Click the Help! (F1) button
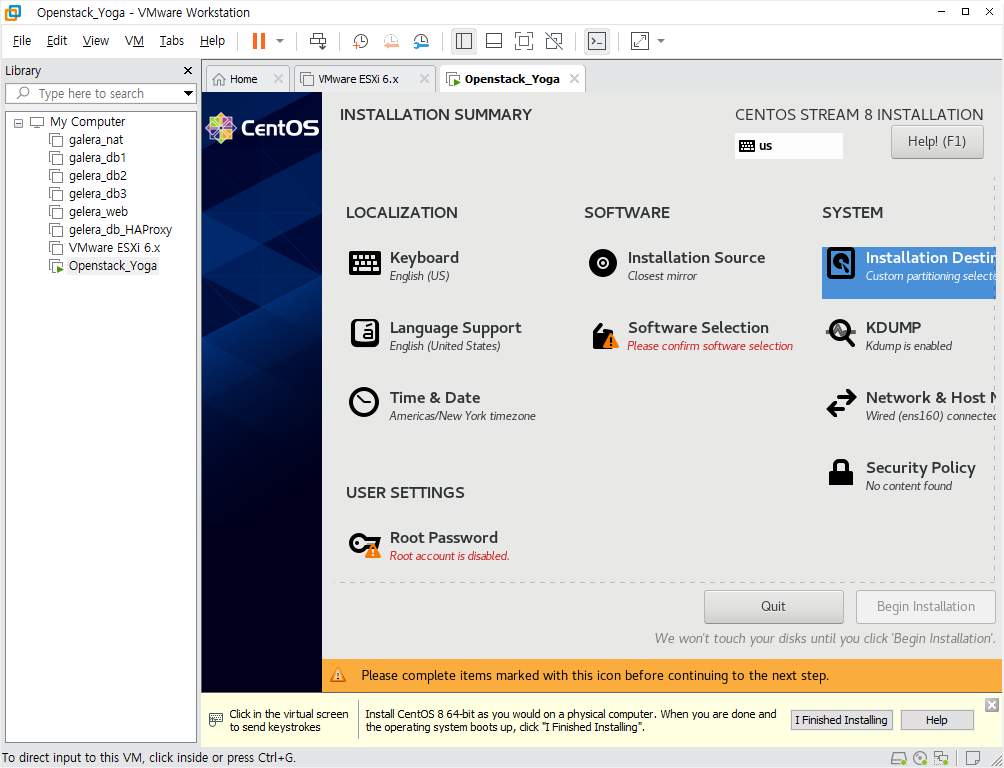This screenshot has width=1004, height=768. [x=937, y=142]
